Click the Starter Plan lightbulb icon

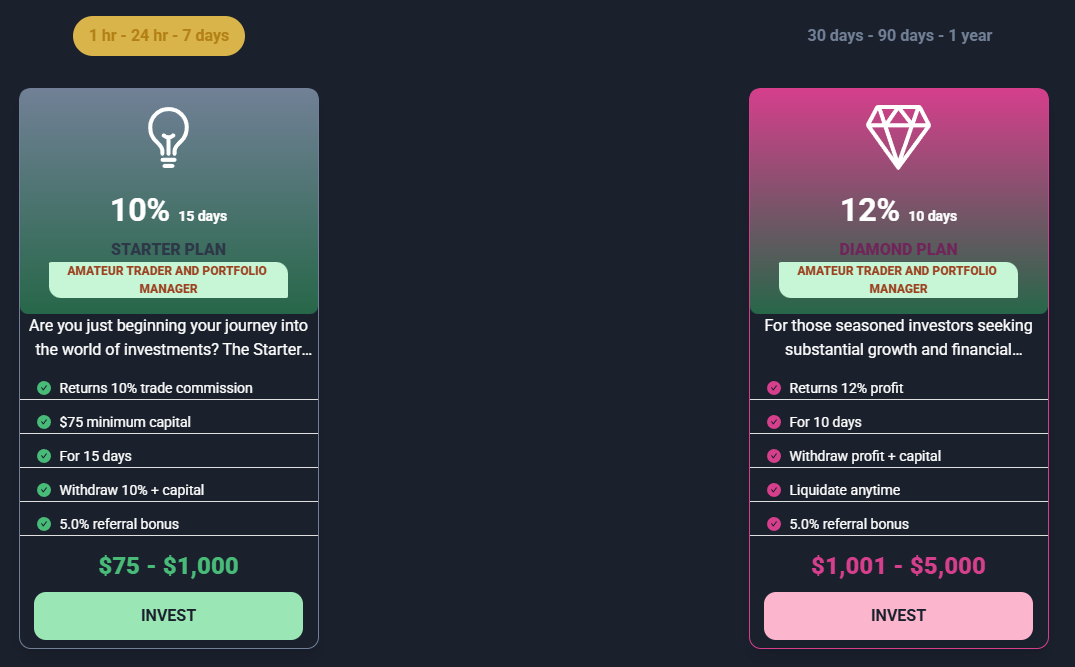click(168, 136)
